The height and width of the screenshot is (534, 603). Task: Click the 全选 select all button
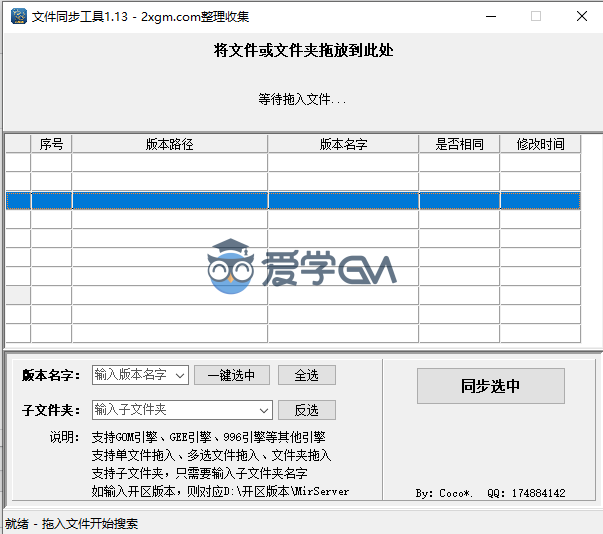pyautogui.click(x=306, y=375)
